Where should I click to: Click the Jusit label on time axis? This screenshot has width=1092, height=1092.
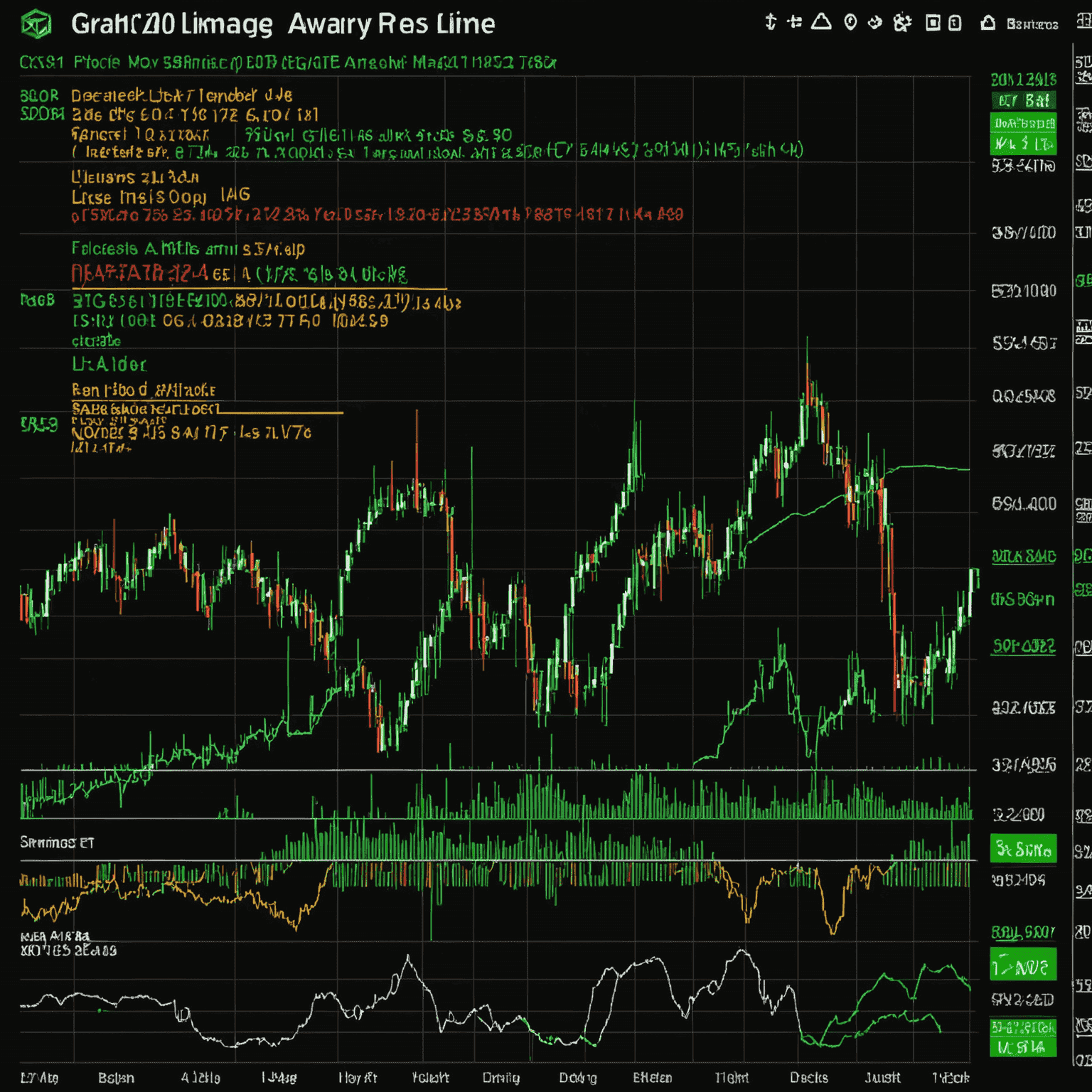pos(882,1078)
